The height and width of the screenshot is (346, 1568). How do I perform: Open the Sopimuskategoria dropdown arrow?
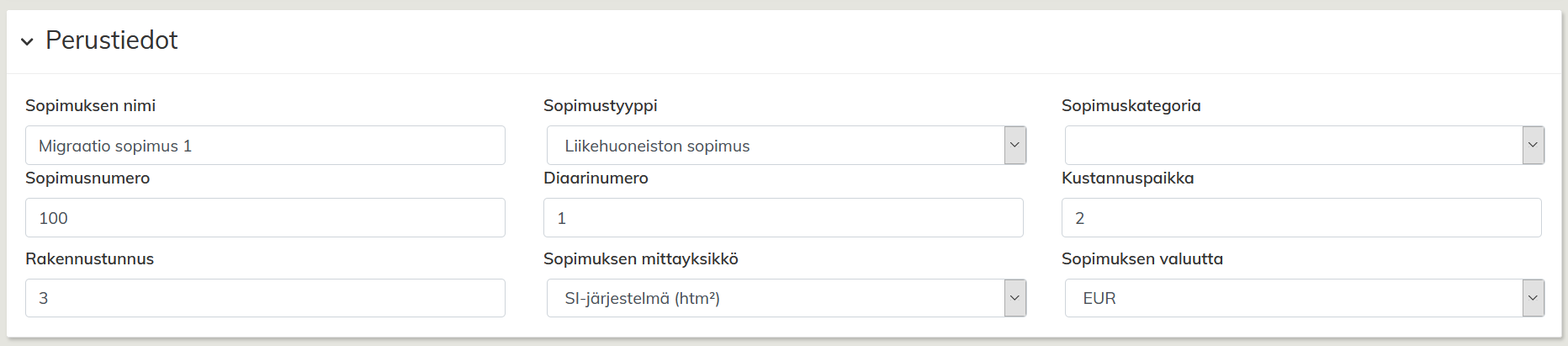1533,146
